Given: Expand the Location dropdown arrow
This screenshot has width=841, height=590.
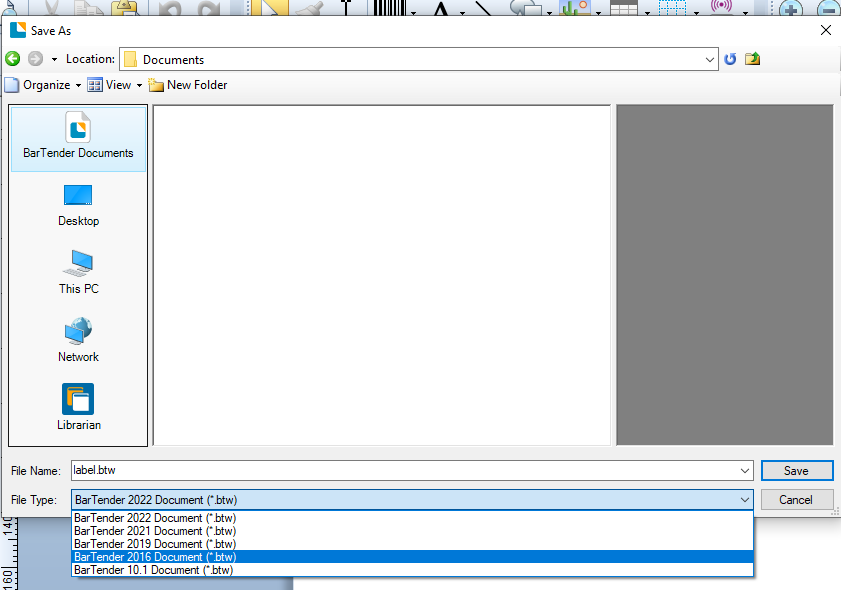Looking at the screenshot, I should click(710, 60).
